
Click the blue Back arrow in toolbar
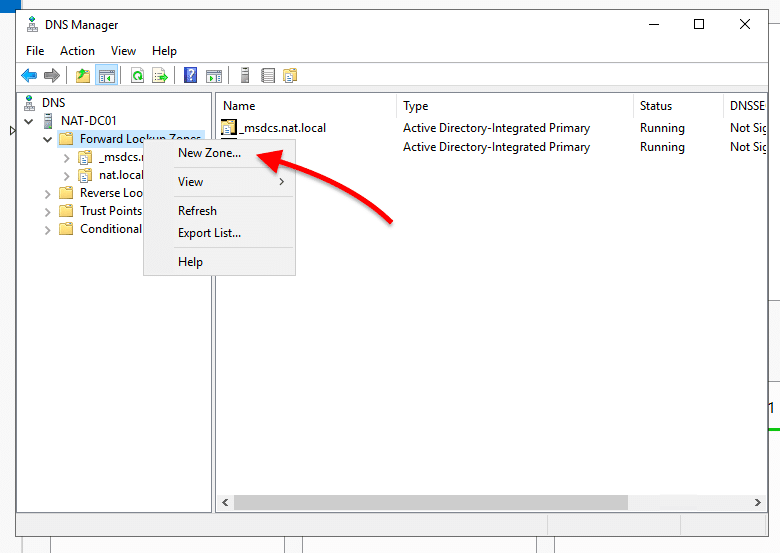click(x=29, y=76)
